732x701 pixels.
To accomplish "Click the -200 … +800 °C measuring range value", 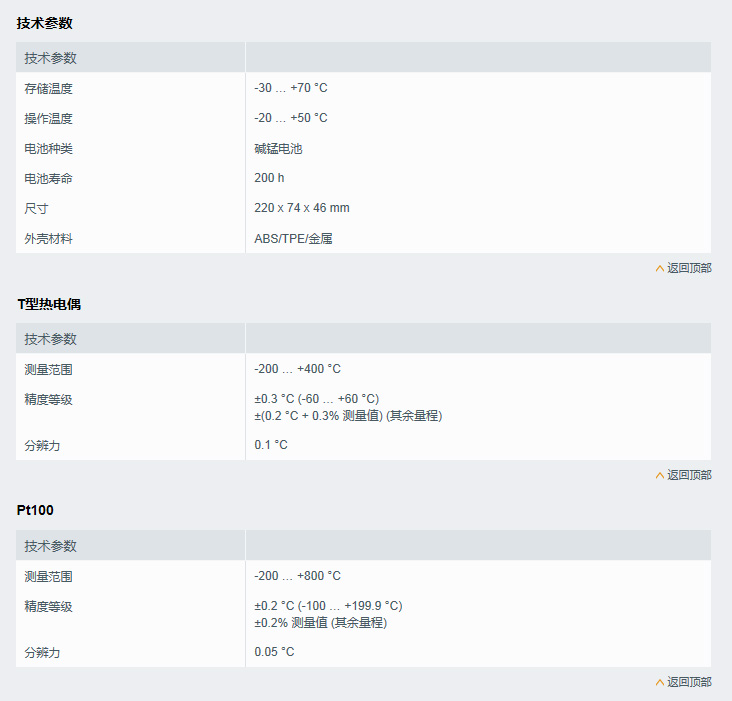I will (x=297, y=576).
